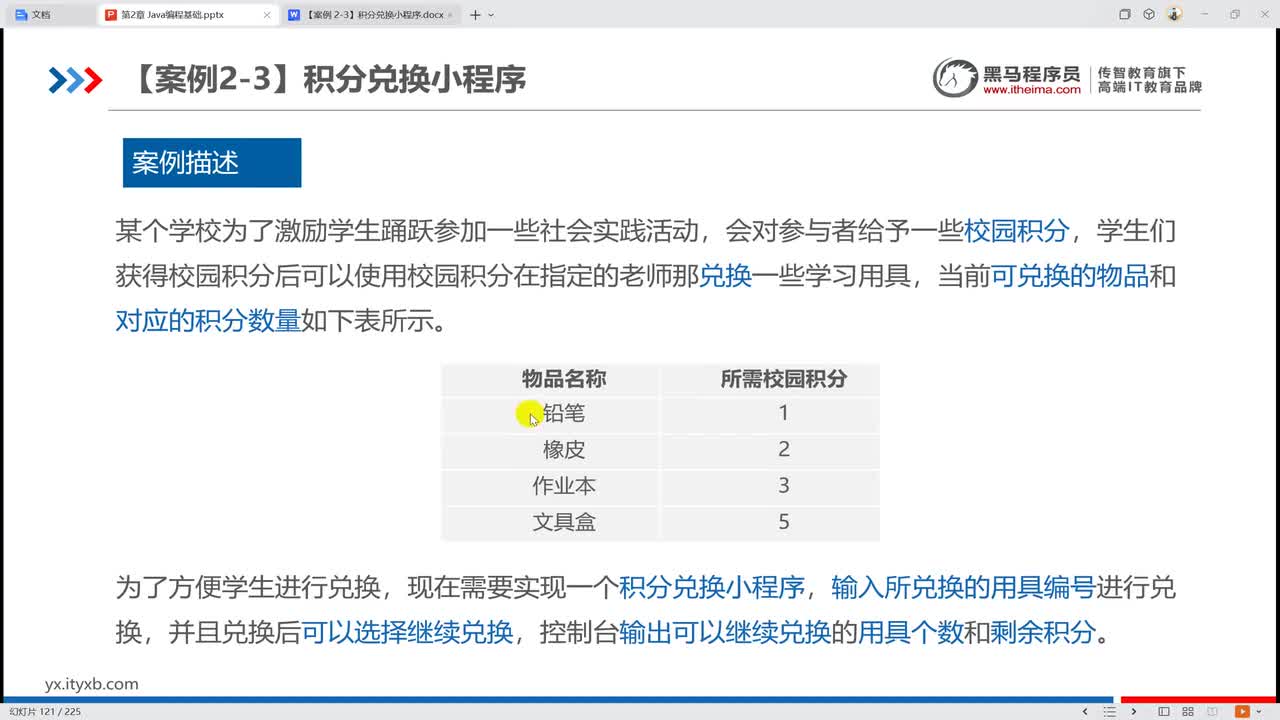The image size is (1280, 720).
Task: Click the red-blue arrows icon beside title
Action: [x=76, y=80]
